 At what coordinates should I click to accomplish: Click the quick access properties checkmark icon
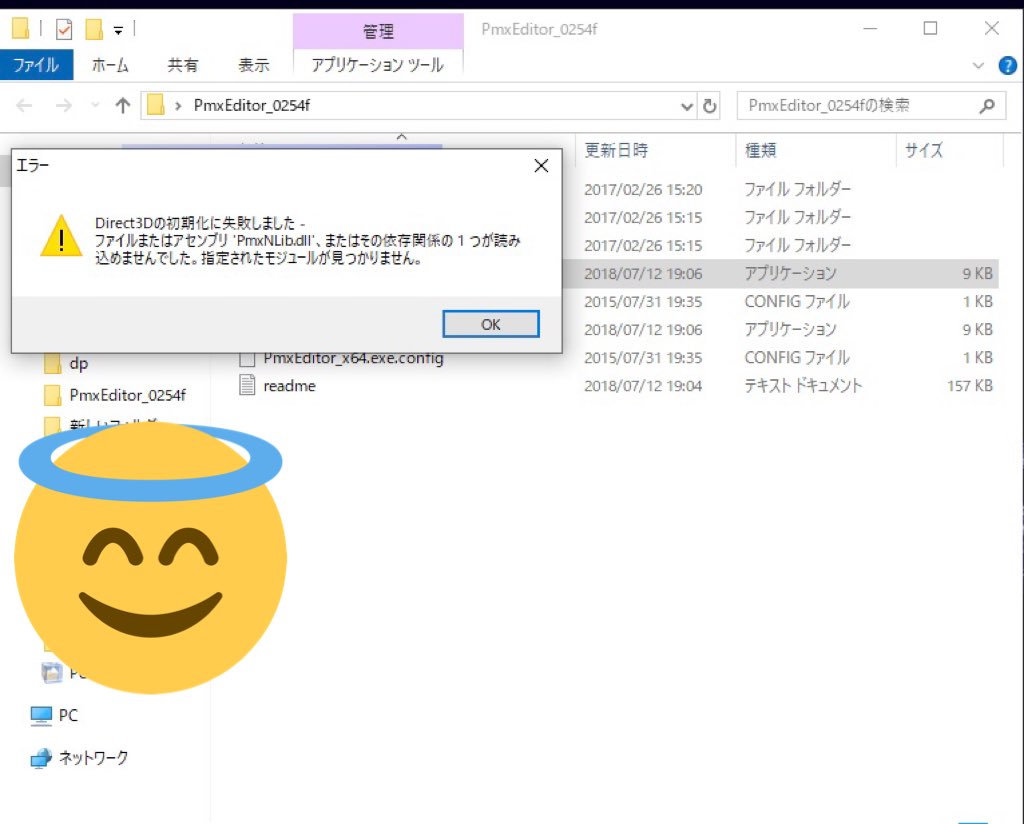pos(64,29)
